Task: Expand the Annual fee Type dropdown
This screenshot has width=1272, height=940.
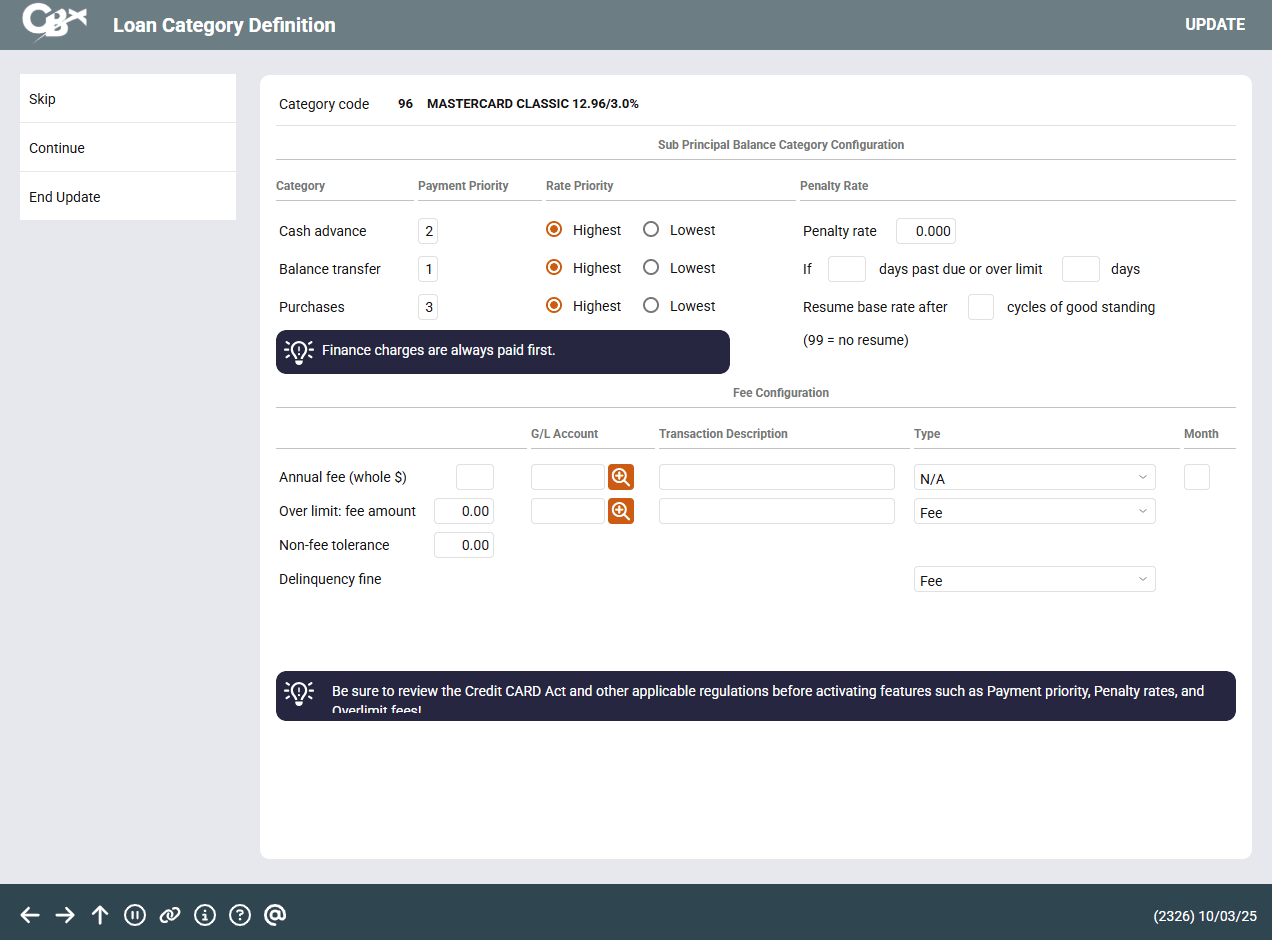Action: [1034, 478]
